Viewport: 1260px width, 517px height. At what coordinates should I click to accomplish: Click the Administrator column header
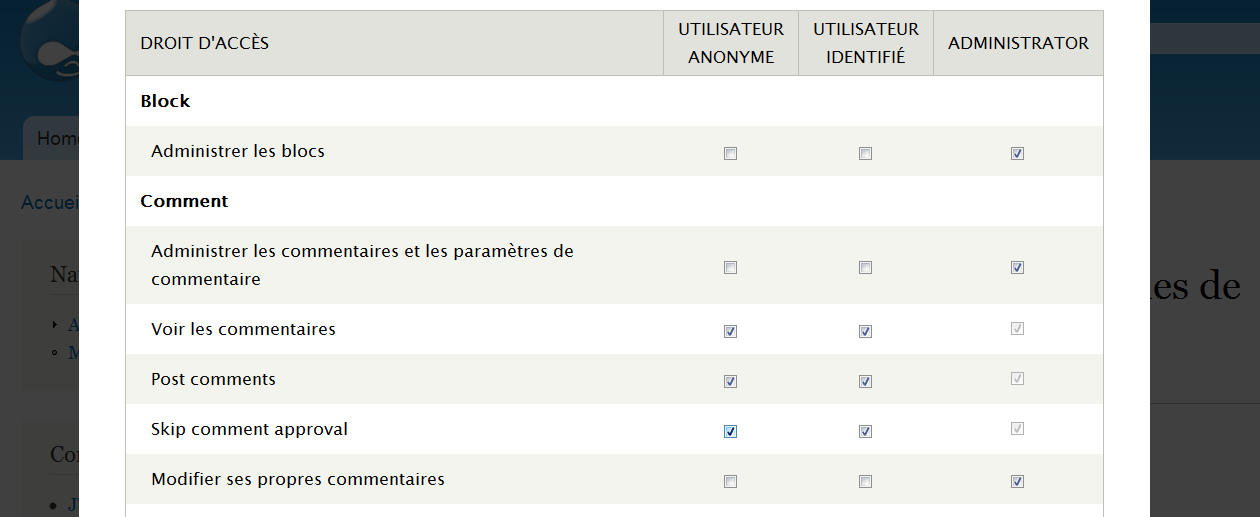[1018, 43]
